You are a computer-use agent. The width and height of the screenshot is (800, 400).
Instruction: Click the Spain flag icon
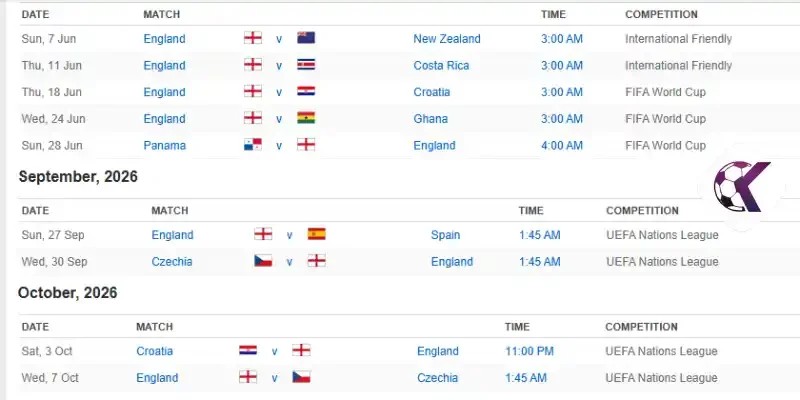(316, 234)
